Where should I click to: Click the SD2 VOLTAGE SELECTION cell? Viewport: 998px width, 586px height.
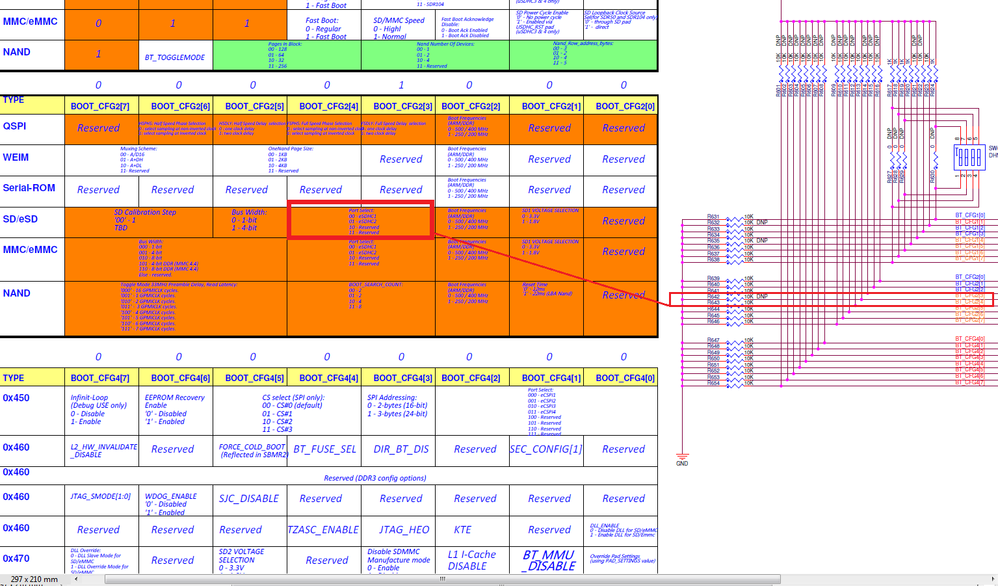point(250,561)
